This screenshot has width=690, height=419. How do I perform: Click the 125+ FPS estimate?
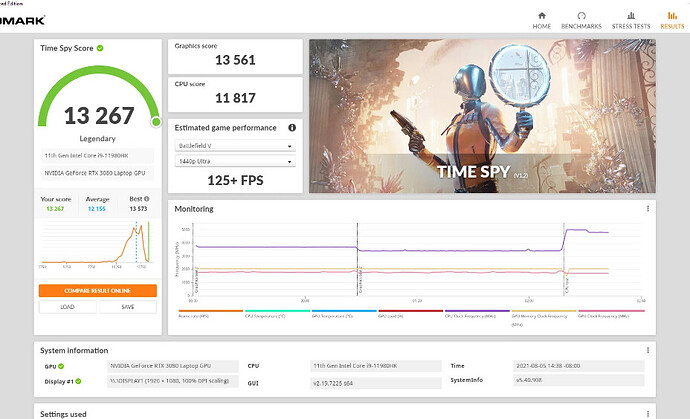(235, 180)
